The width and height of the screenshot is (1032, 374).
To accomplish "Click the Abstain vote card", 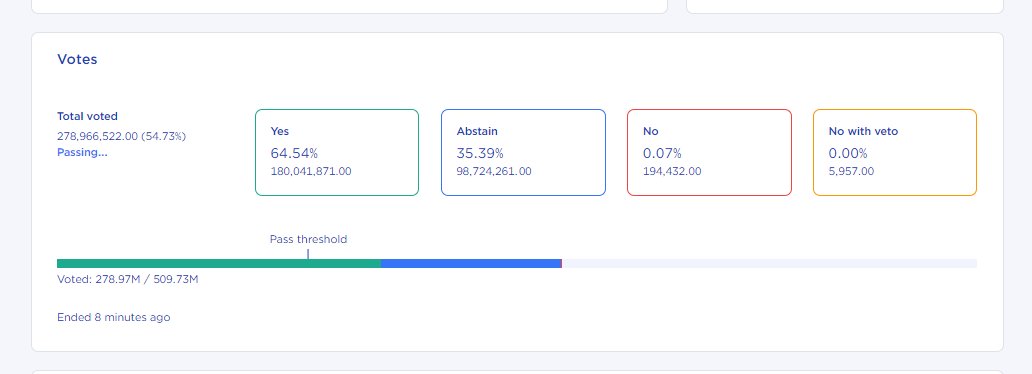I will click(523, 153).
